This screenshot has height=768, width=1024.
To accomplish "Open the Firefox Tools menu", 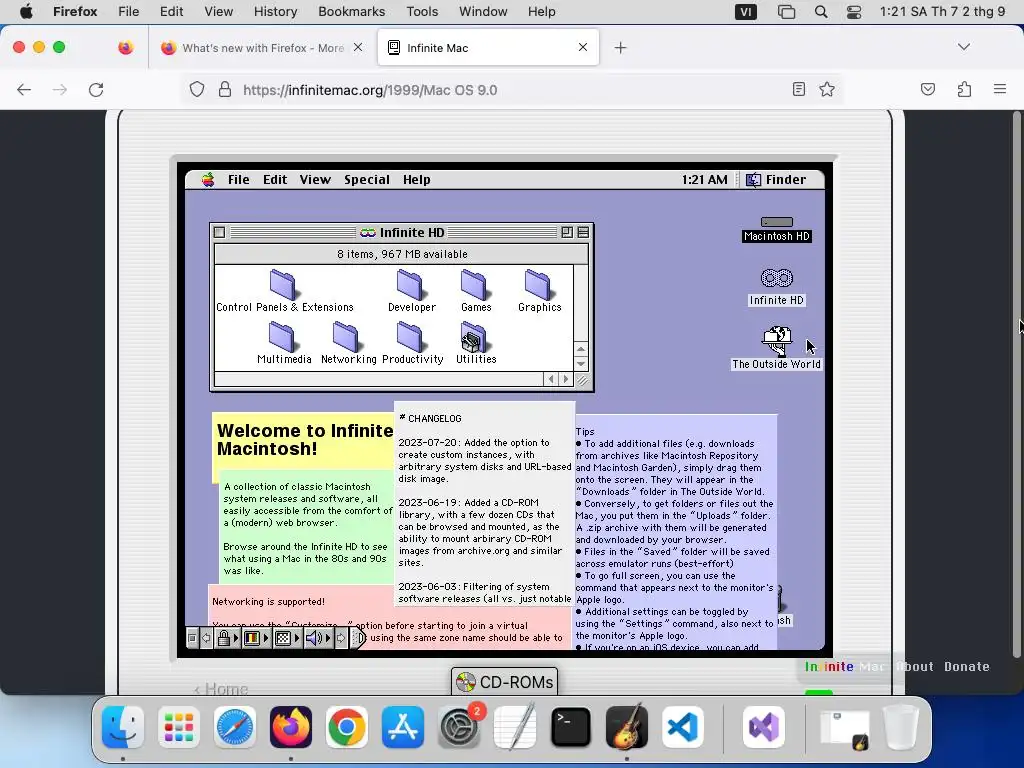I will click(x=422, y=12).
